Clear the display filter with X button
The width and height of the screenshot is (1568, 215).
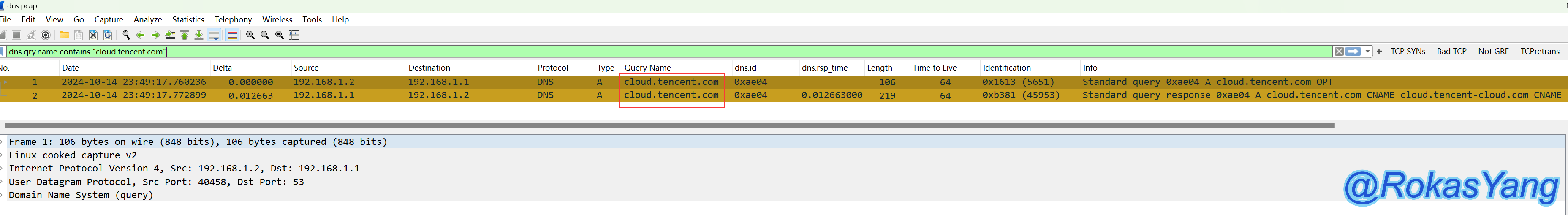[x=1339, y=52]
